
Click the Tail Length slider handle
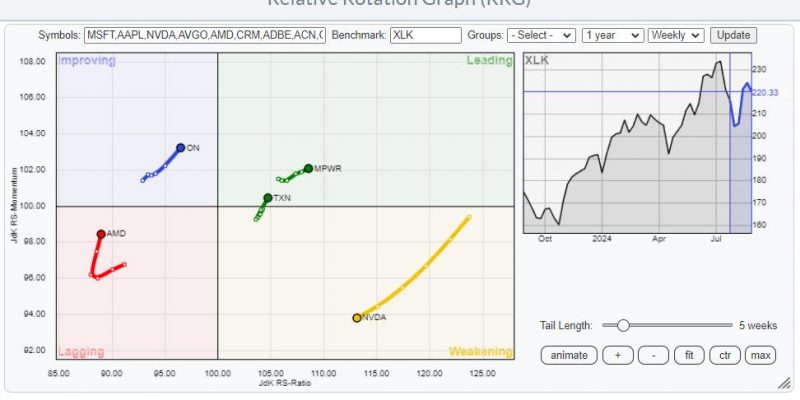click(x=623, y=325)
